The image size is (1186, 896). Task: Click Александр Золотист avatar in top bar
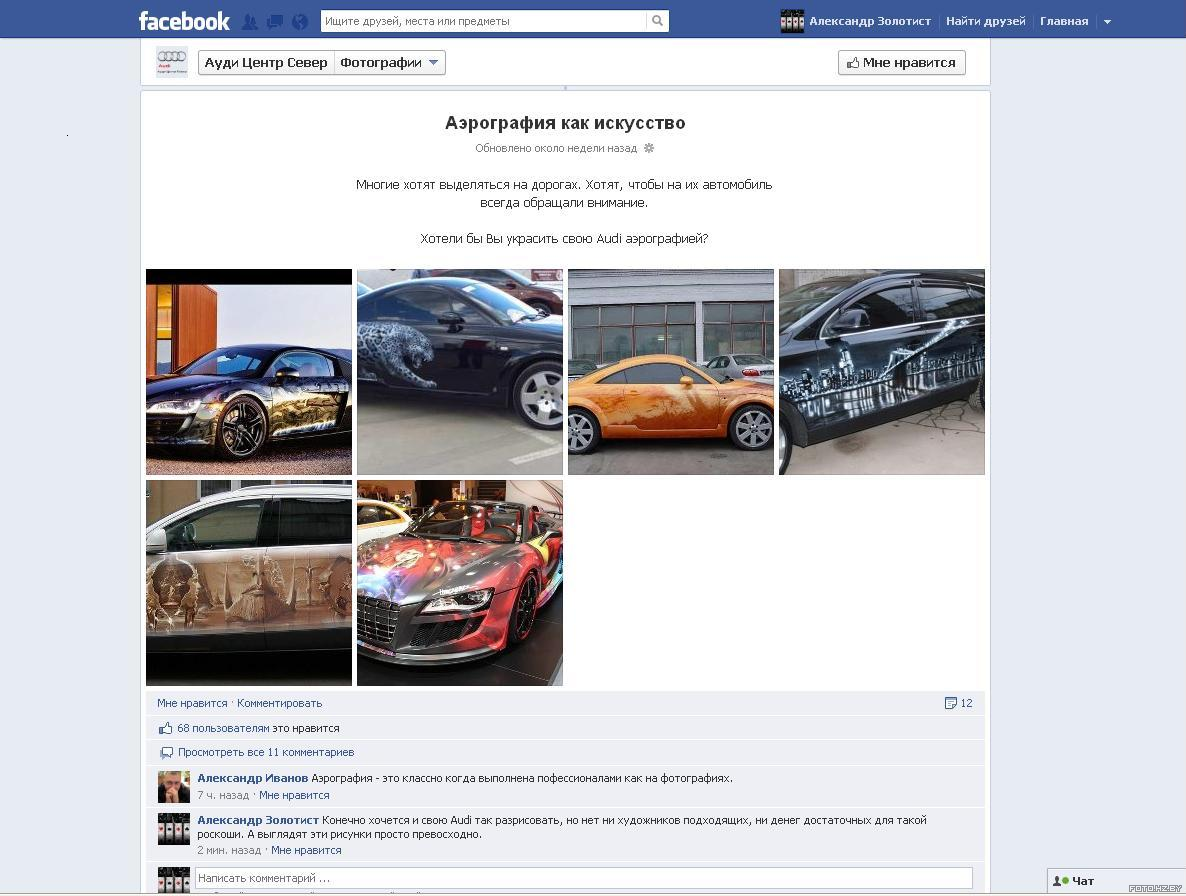[x=792, y=21]
